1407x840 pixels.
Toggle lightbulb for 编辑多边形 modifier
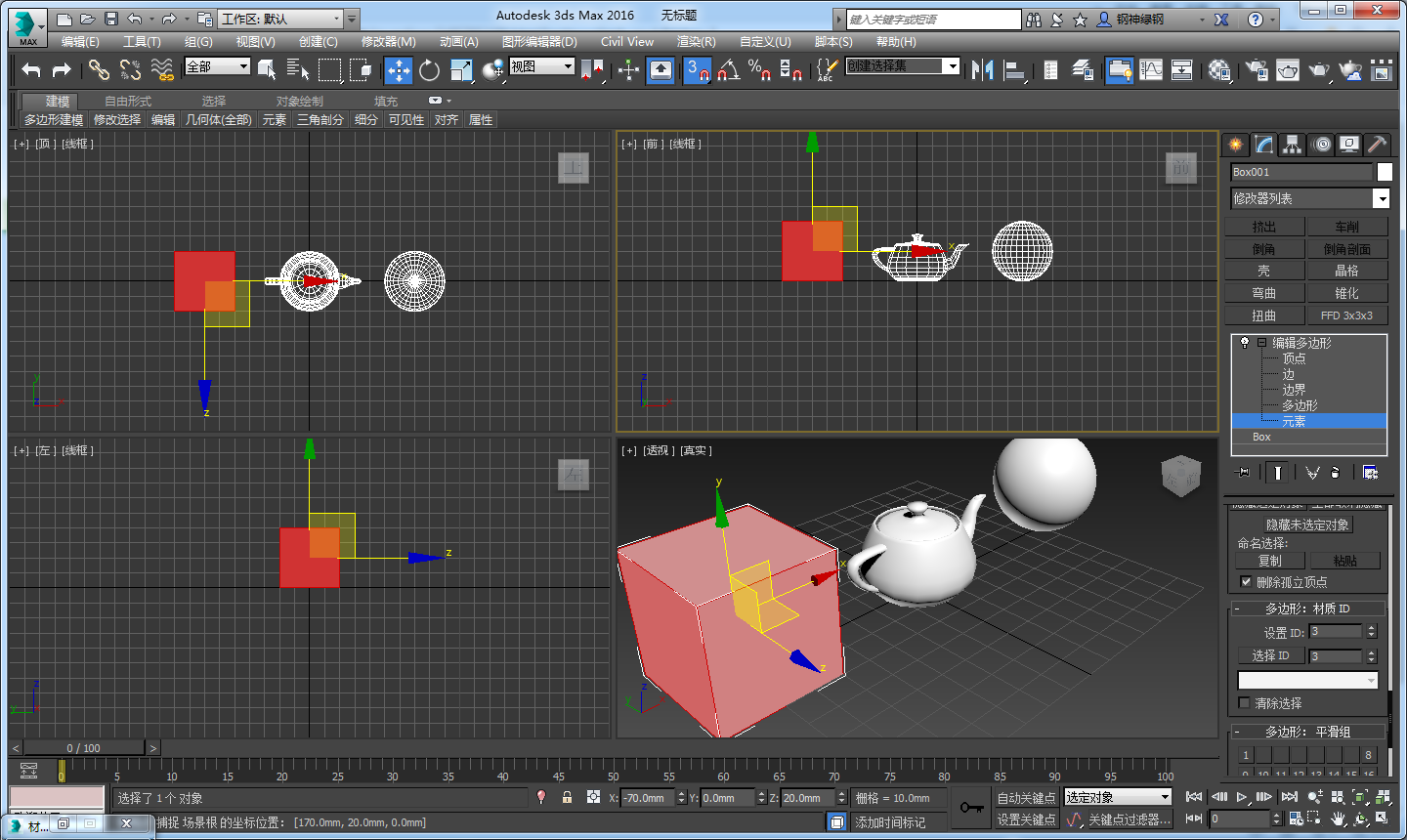[1245, 343]
